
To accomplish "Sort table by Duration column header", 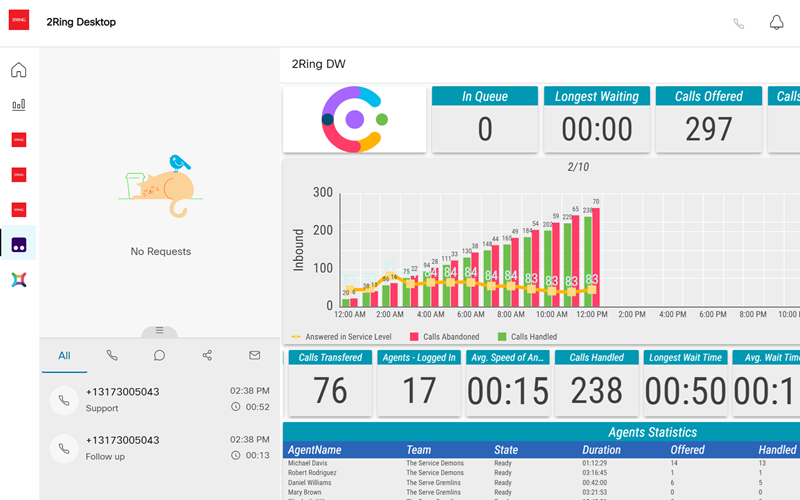I will 602,450.
